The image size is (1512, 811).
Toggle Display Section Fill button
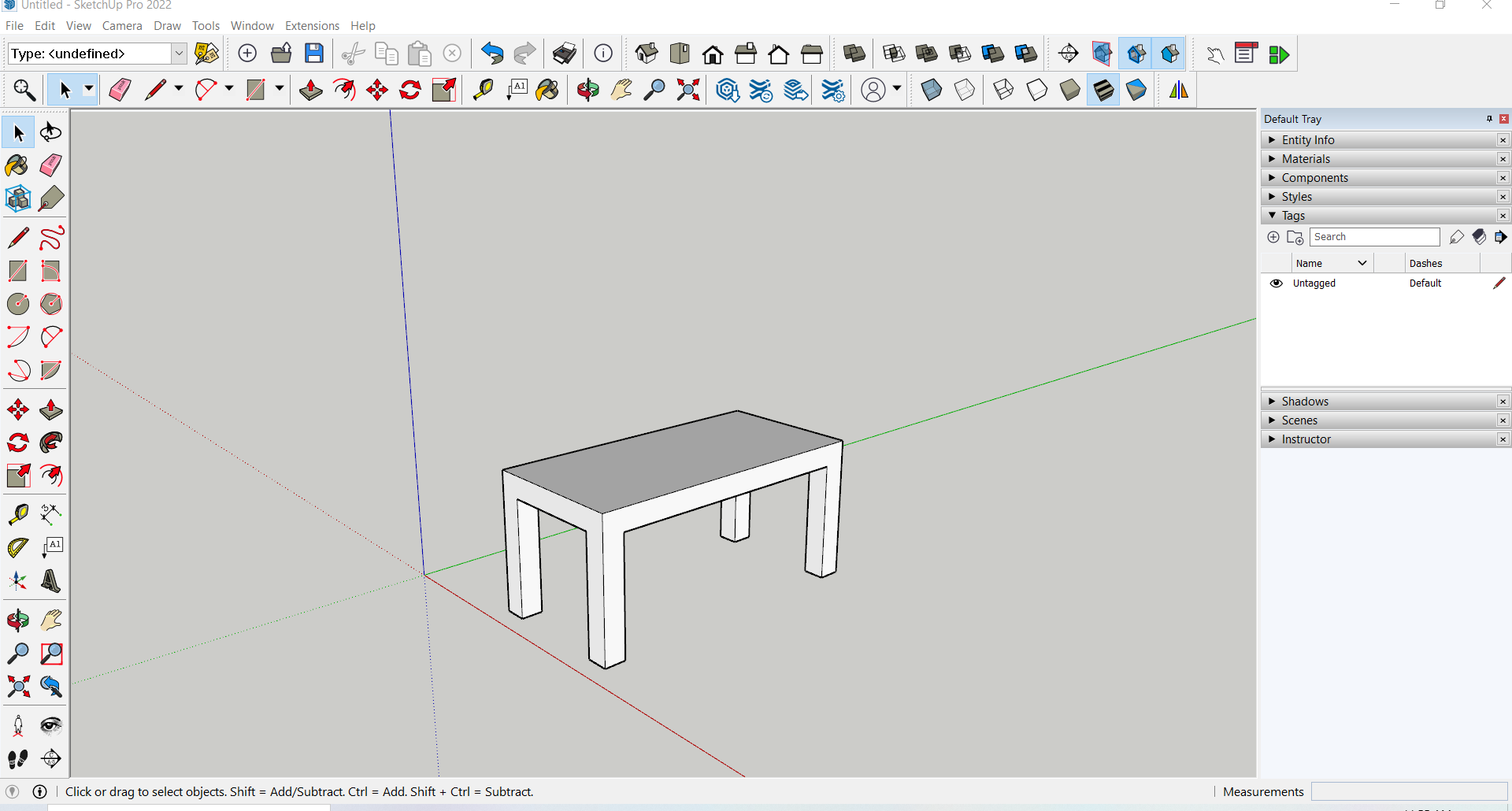tap(1169, 54)
